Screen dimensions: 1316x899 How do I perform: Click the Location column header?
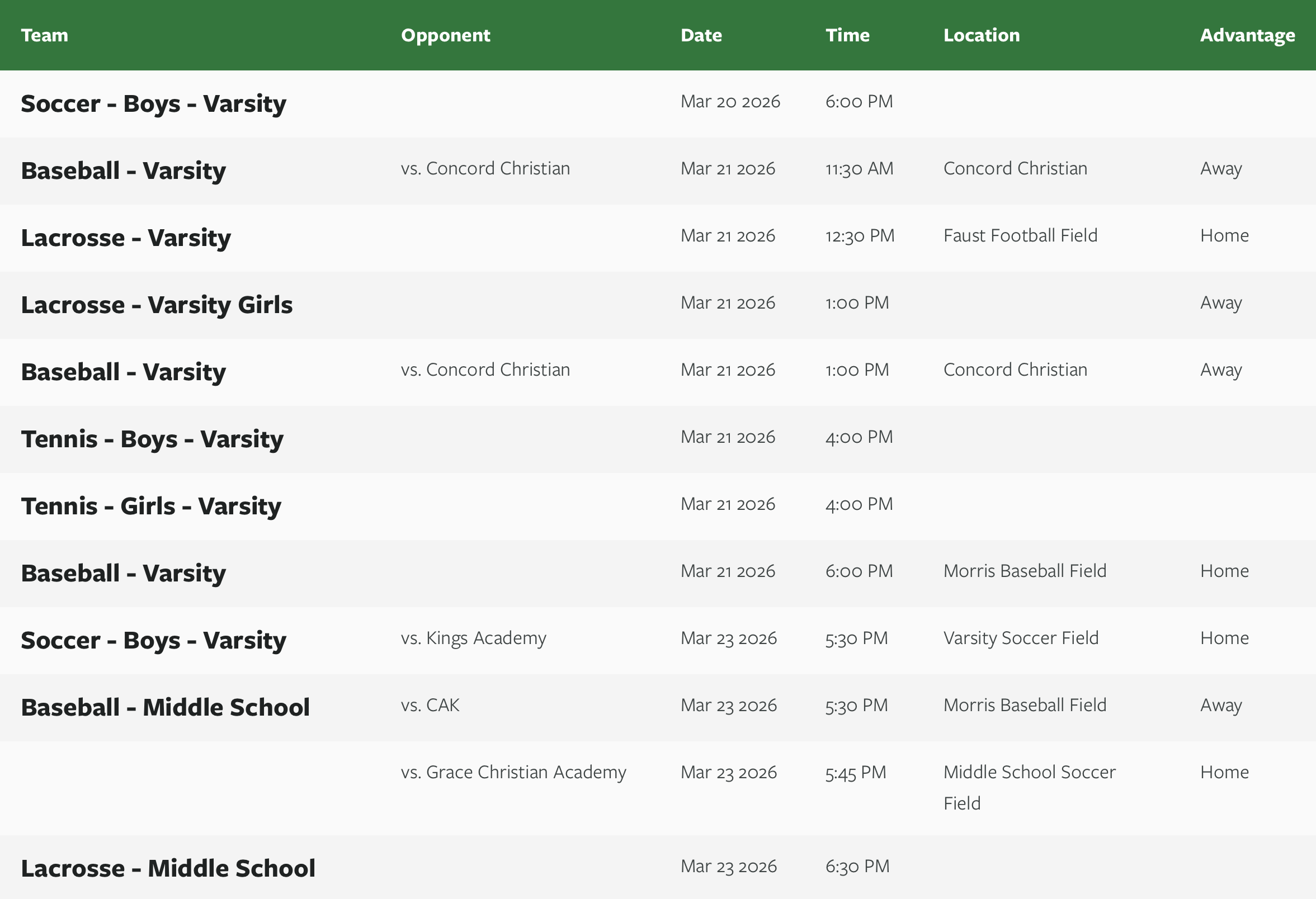[981, 35]
